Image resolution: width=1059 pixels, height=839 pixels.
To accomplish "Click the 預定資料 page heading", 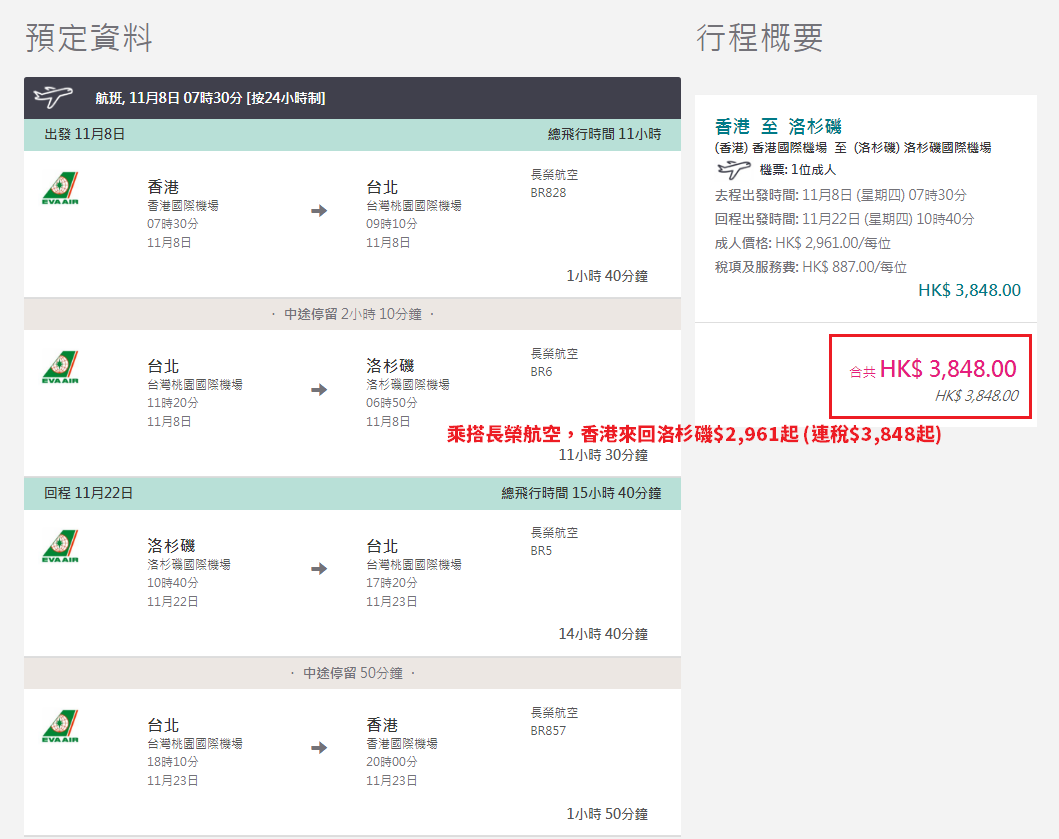I will tap(88, 37).
